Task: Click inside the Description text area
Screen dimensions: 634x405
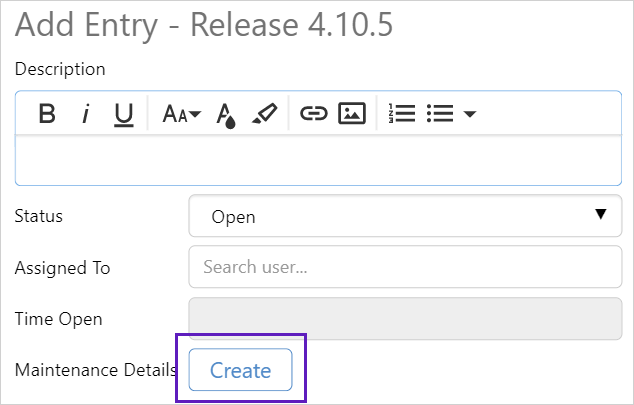Action: [318, 159]
